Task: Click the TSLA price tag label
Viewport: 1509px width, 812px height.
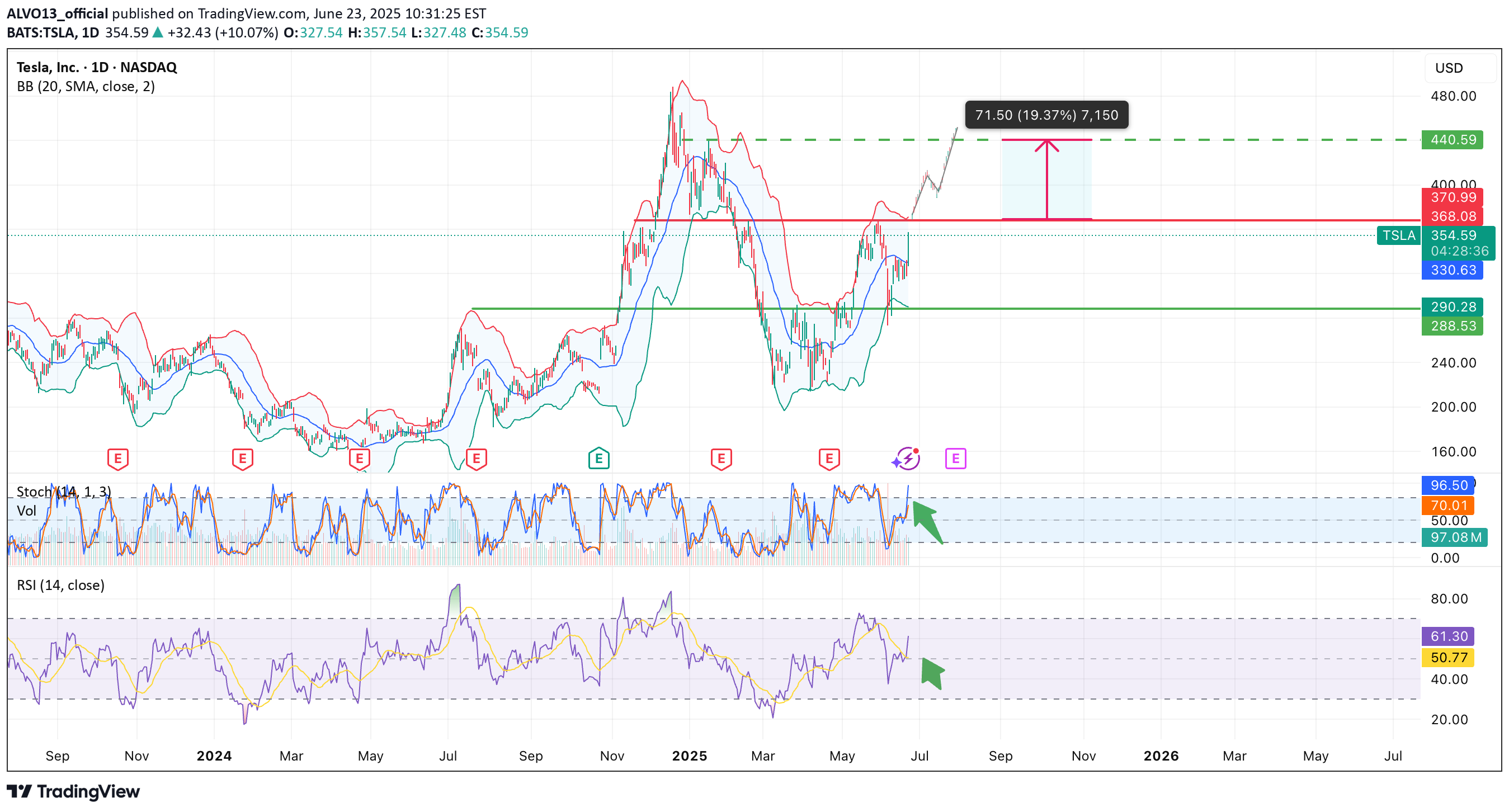Action: click(x=1399, y=235)
